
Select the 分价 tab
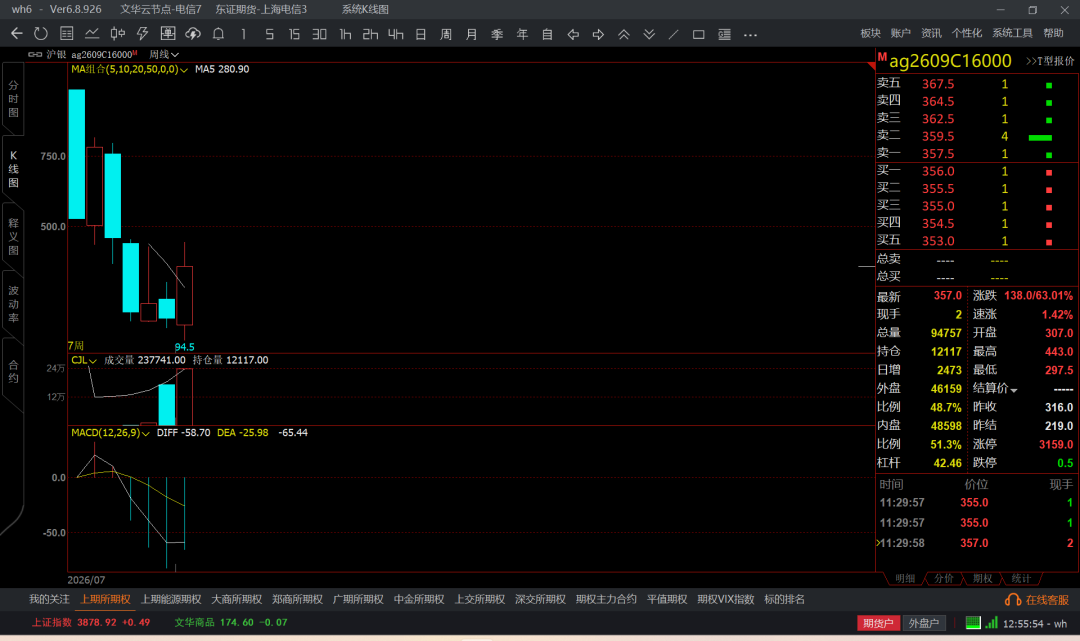click(x=944, y=578)
